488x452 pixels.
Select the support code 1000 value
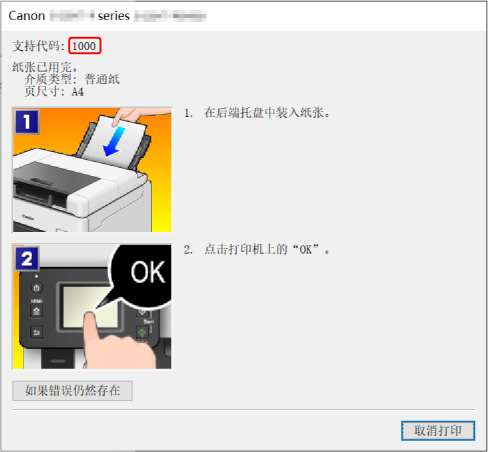tap(84, 46)
